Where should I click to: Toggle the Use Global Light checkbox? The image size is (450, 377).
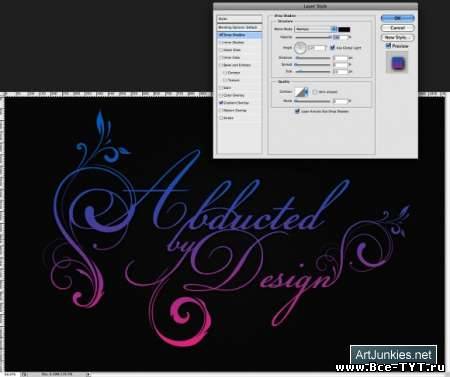pyautogui.click(x=332, y=48)
